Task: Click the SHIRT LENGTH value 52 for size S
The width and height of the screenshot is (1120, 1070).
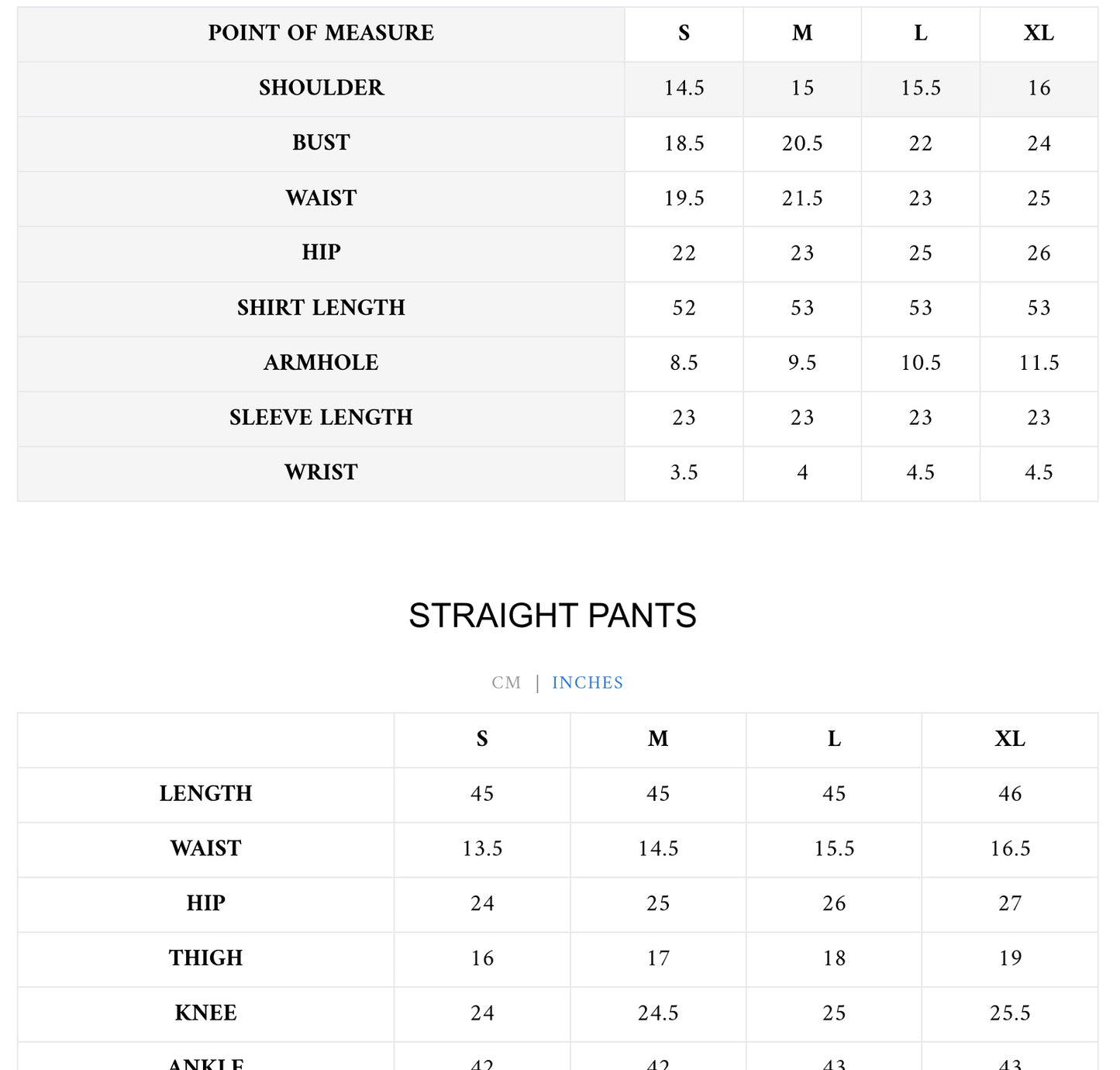Action: tap(684, 308)
